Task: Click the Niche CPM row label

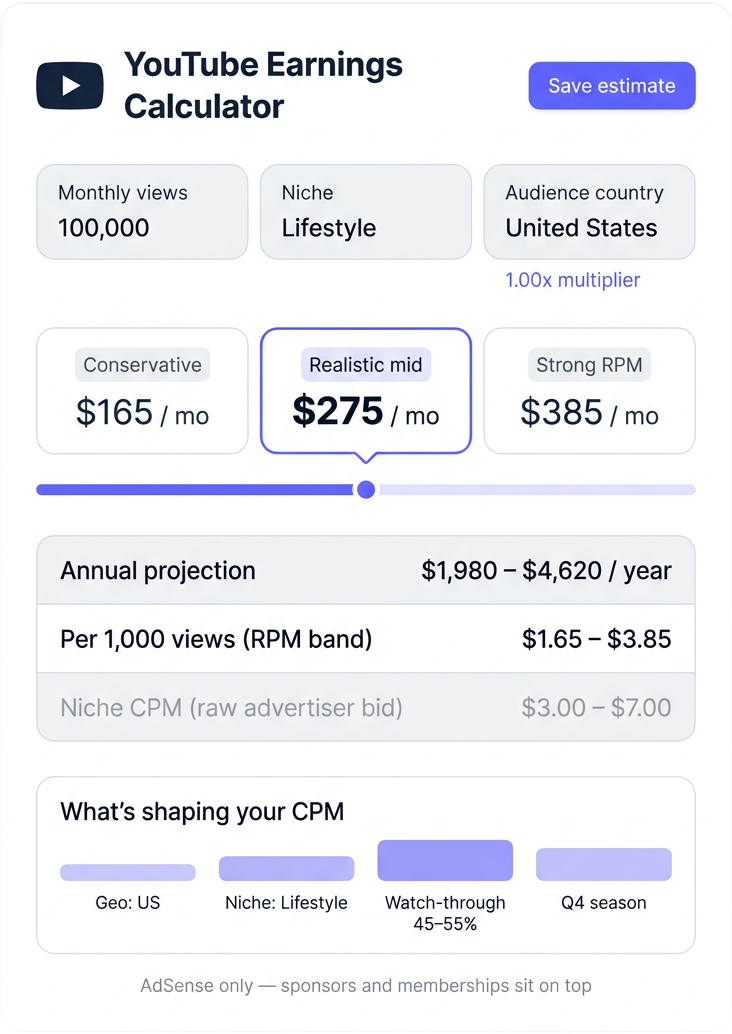Action: click(x=231, y=708)
